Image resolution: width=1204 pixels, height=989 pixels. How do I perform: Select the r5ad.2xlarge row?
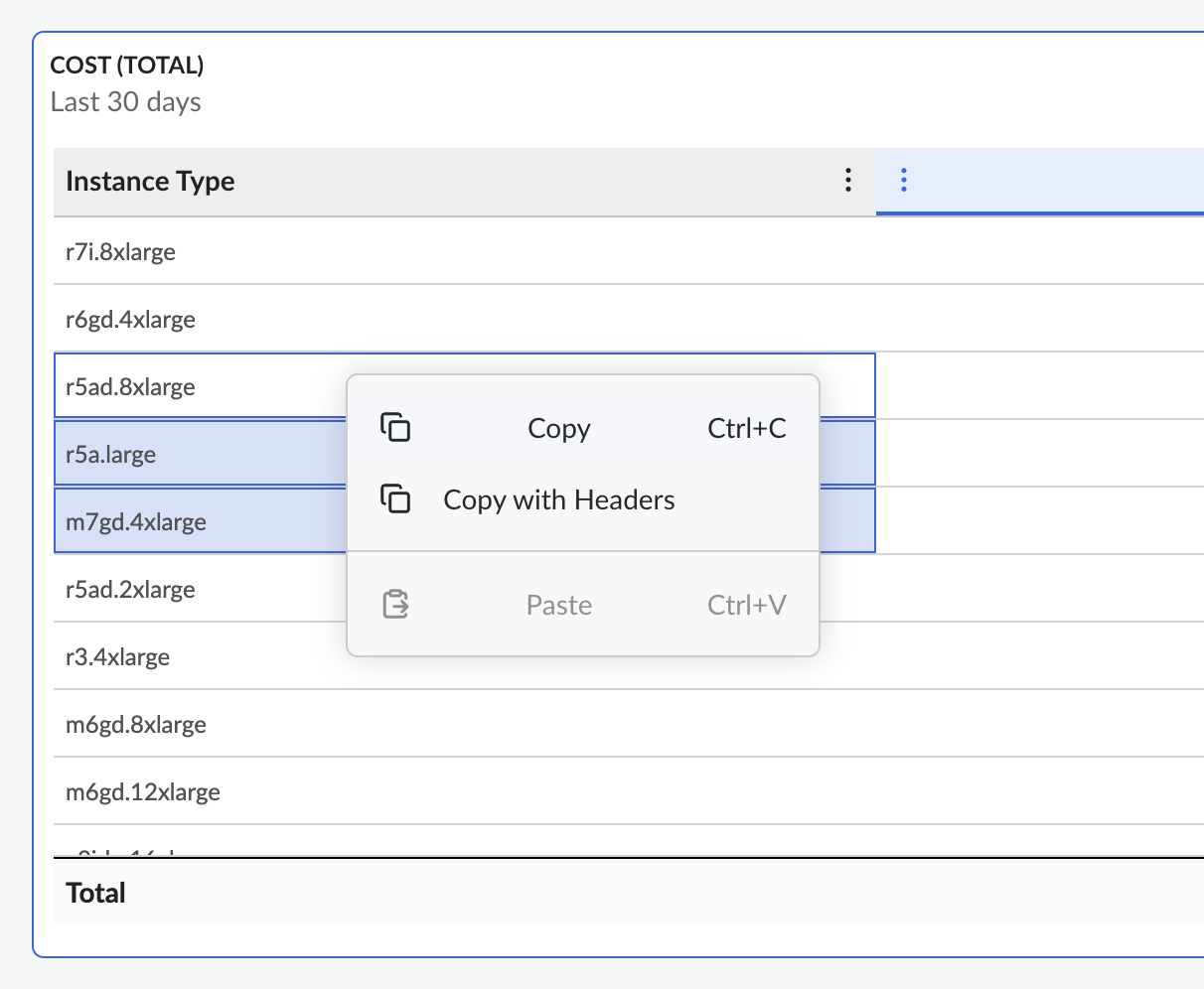[130, 590]
